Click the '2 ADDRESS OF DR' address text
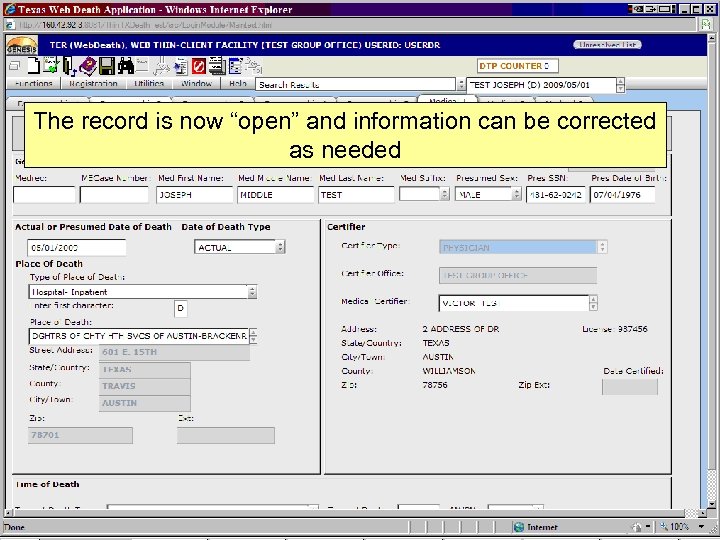This screenshot has width=720, height=540. click(x=461, y=329)
